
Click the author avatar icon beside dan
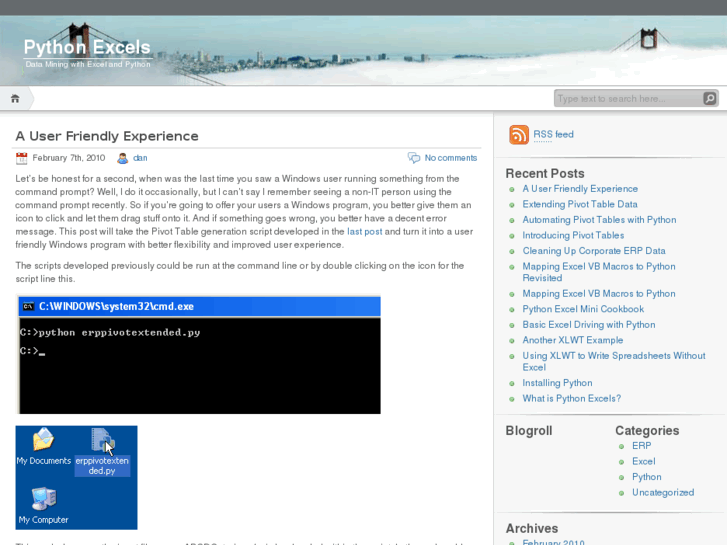[x=122, y=158]
